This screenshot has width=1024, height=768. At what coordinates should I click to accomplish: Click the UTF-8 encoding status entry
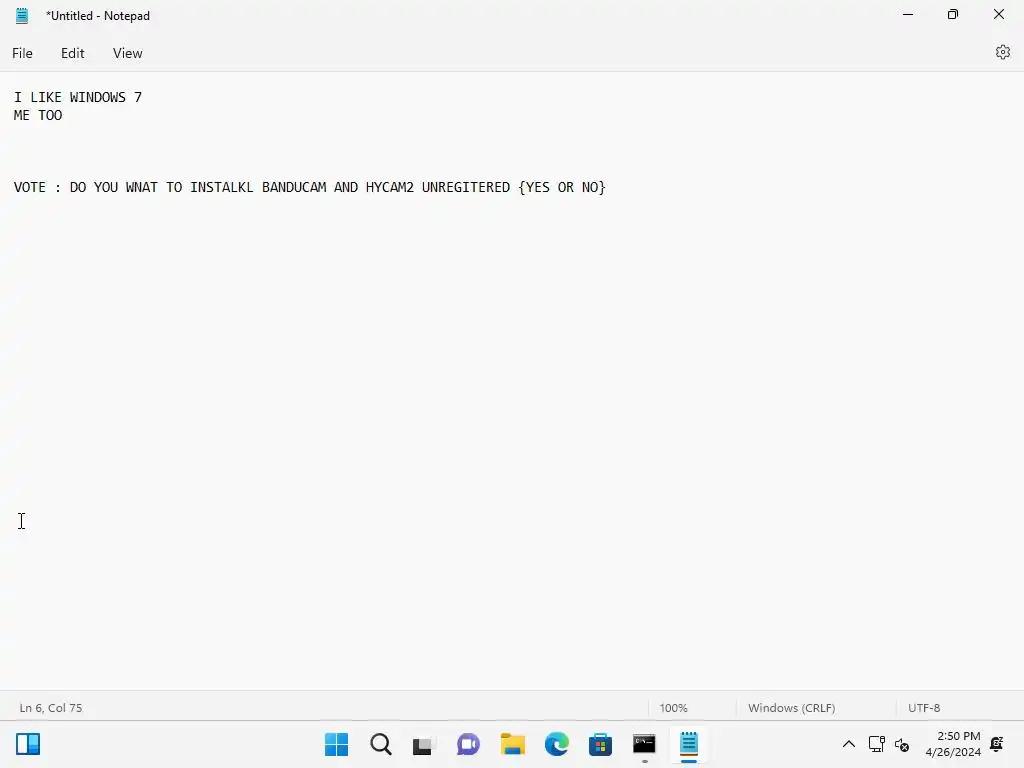pyautogui.click(x=924, y=708)
